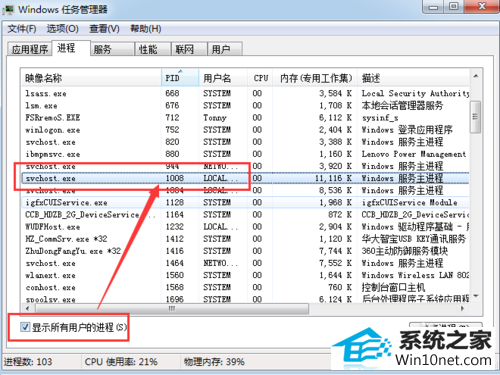Click the horizontal scrollbar right arrow
Screen dimensions: 500x375
[463, 309]
